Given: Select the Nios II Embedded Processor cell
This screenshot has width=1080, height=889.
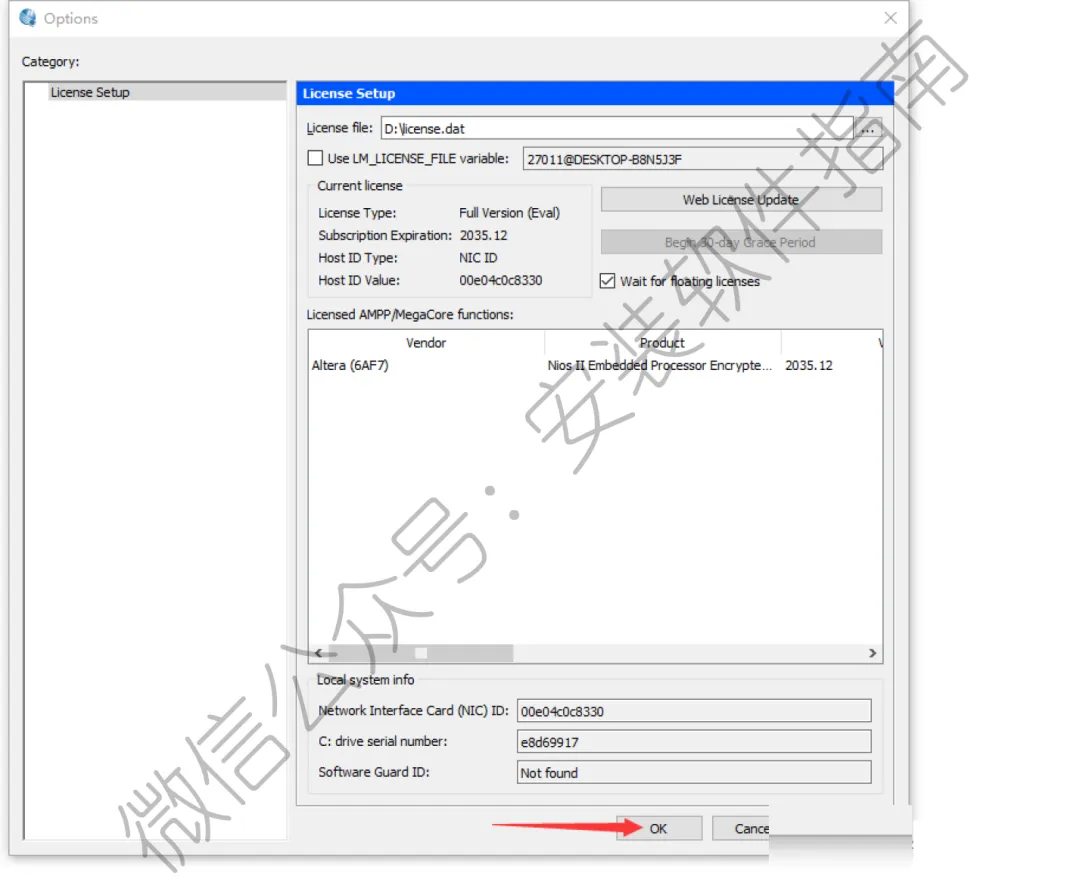Looking at the screenshot, I should coord(659,366).
